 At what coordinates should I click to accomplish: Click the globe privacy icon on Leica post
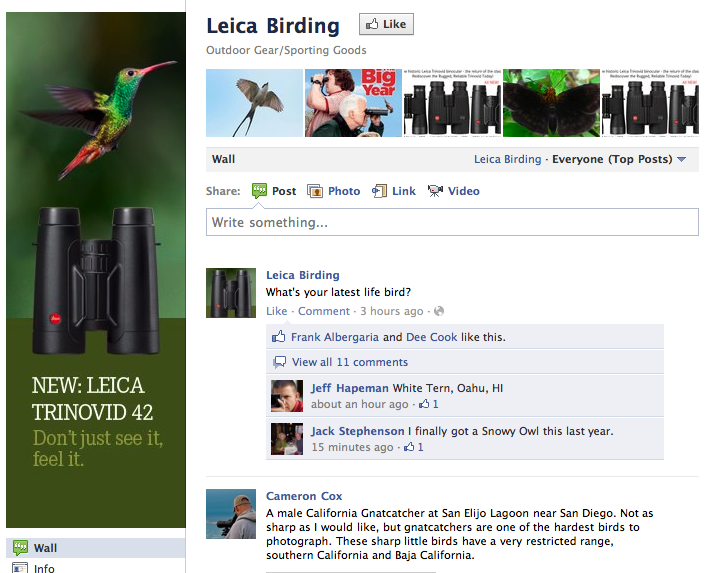tap(439, 311)
